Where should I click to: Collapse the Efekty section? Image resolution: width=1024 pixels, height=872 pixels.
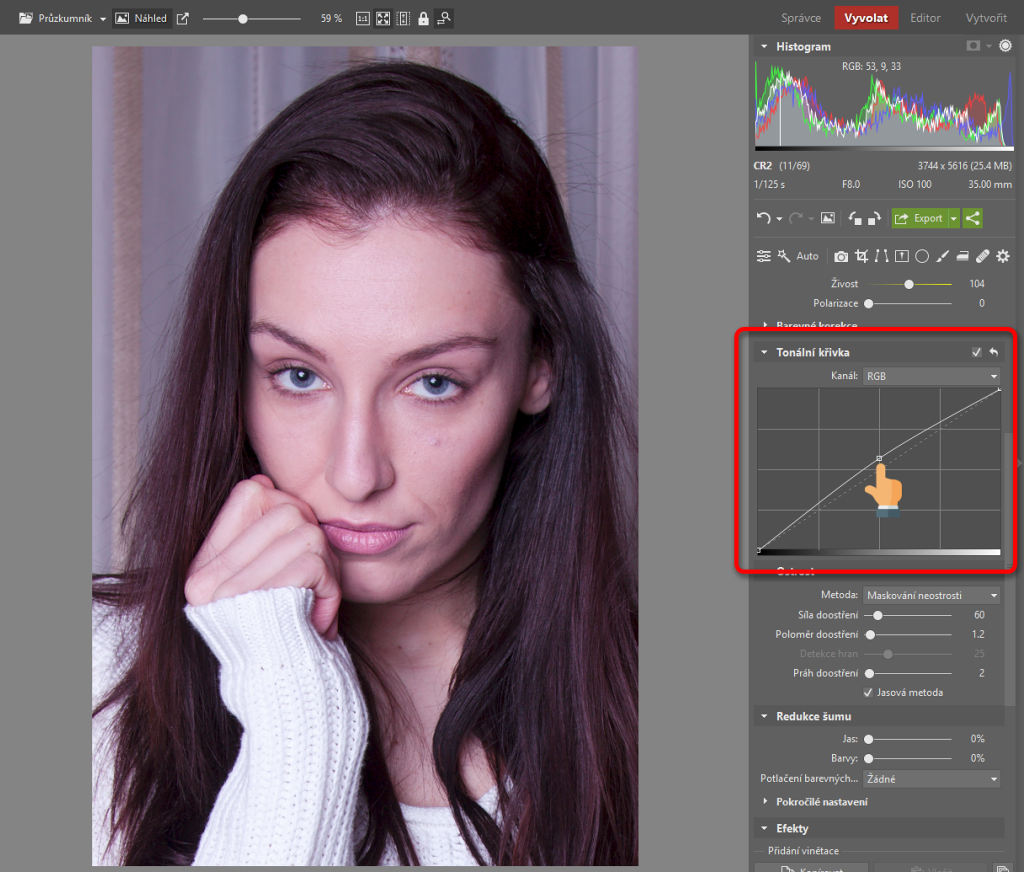click(764, 828)
